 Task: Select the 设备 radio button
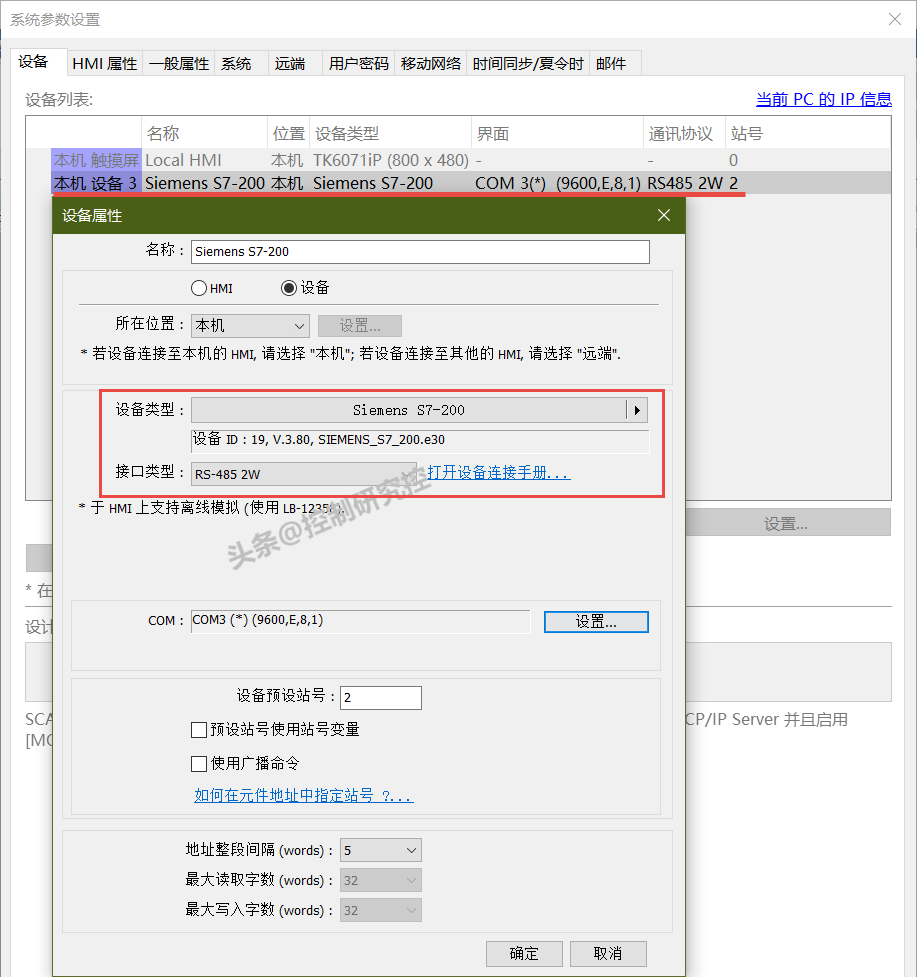tap(289, 288)
